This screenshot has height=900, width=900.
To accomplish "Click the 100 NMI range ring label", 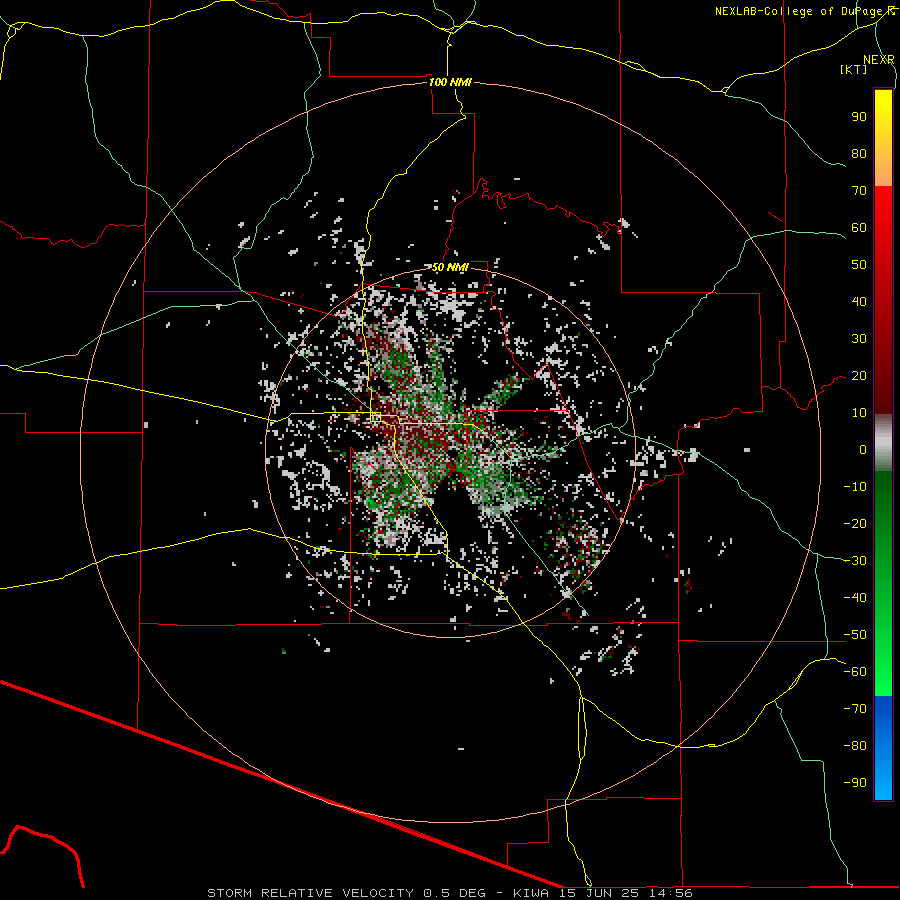I will (x=450, y=82).
